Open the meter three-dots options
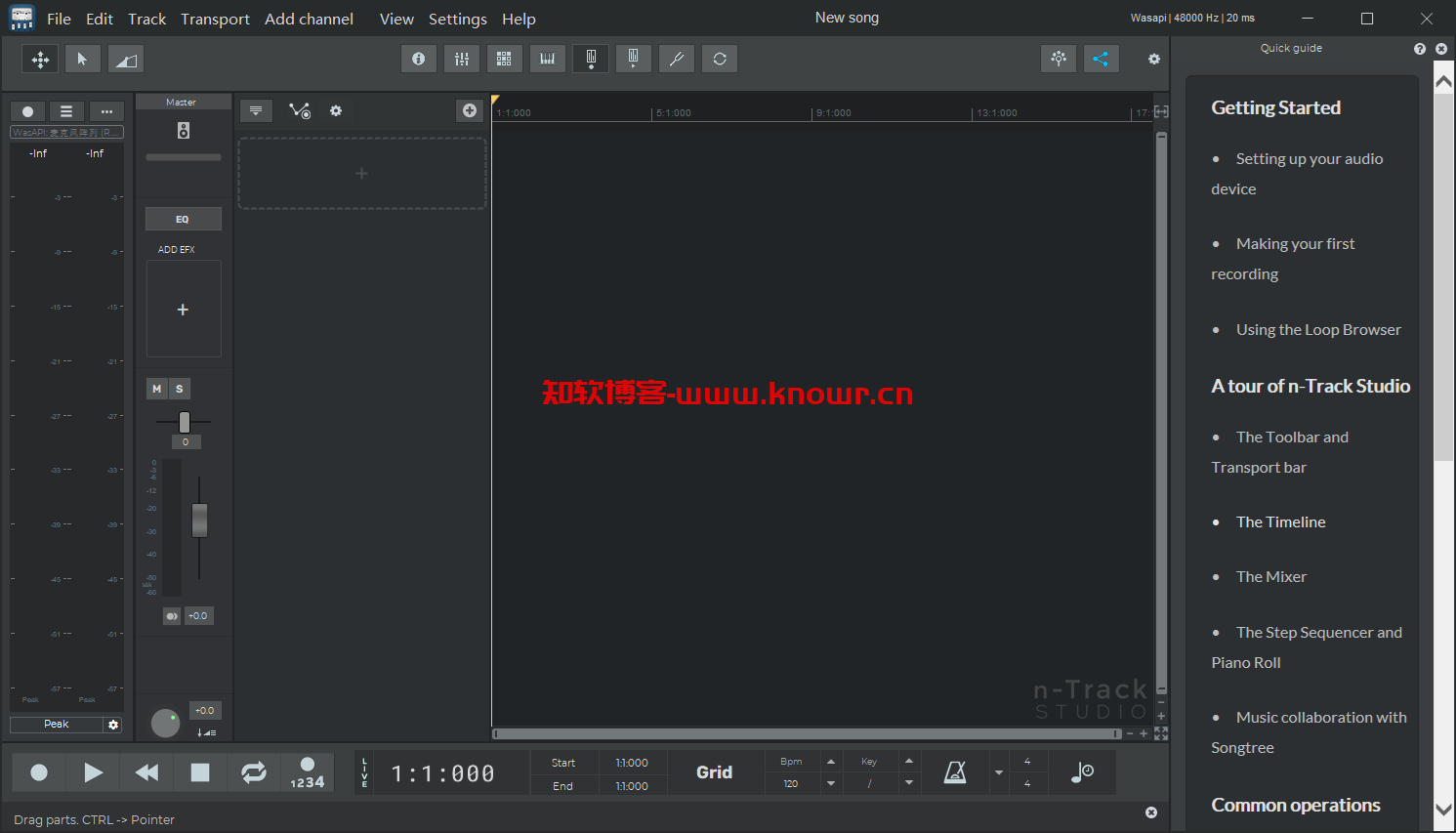Screen dimensions: 1456x833 (106, 111)
